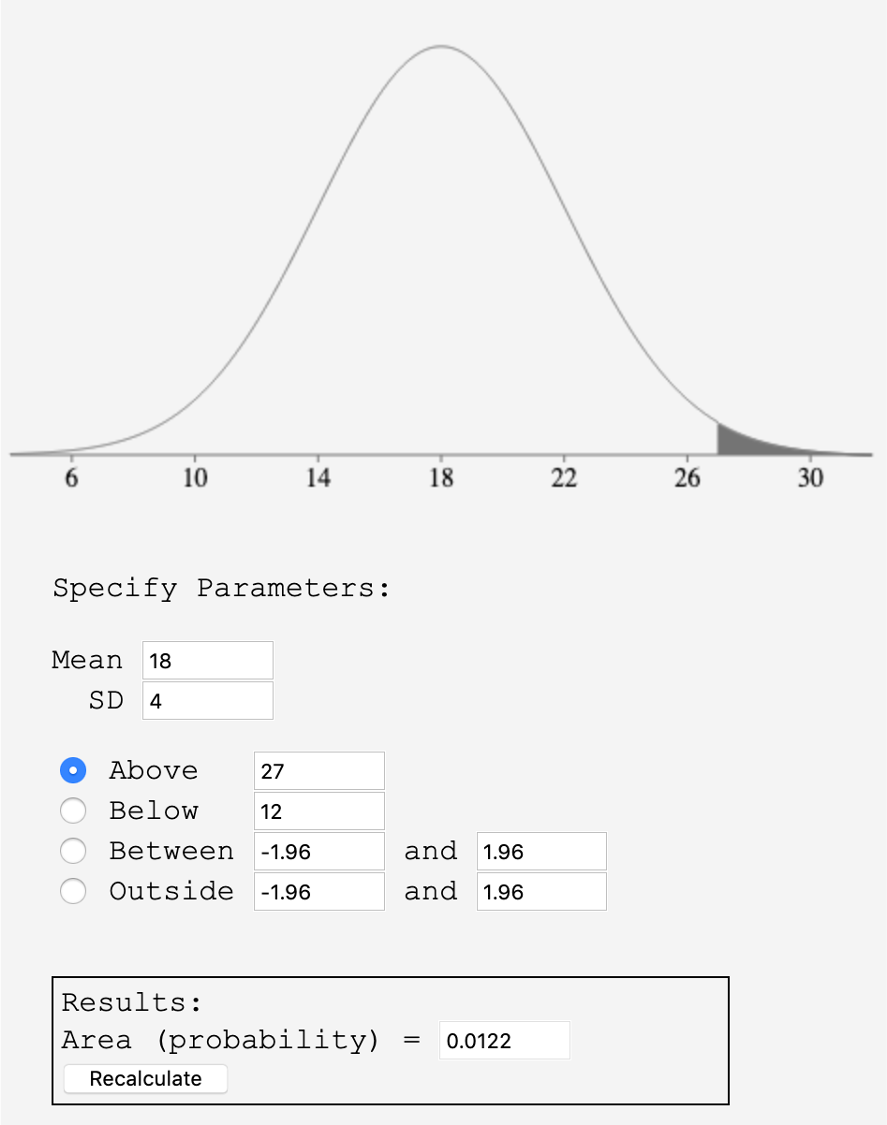Screen dimensions: 887x1125
Task: Click the axis tick label 18
Action: click(440, 479)
